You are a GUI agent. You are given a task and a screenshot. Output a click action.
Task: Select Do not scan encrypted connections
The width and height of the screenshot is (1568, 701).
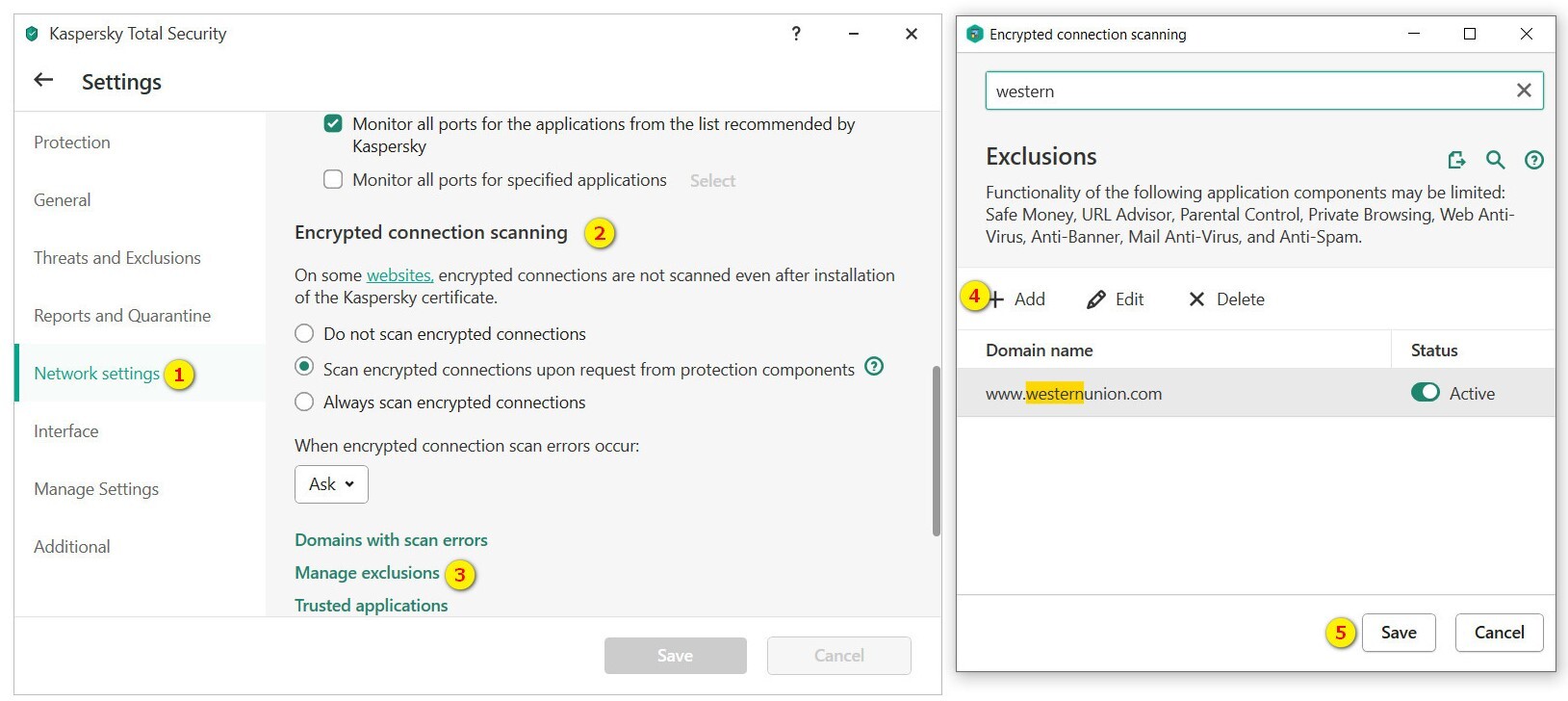pos(304,333)
